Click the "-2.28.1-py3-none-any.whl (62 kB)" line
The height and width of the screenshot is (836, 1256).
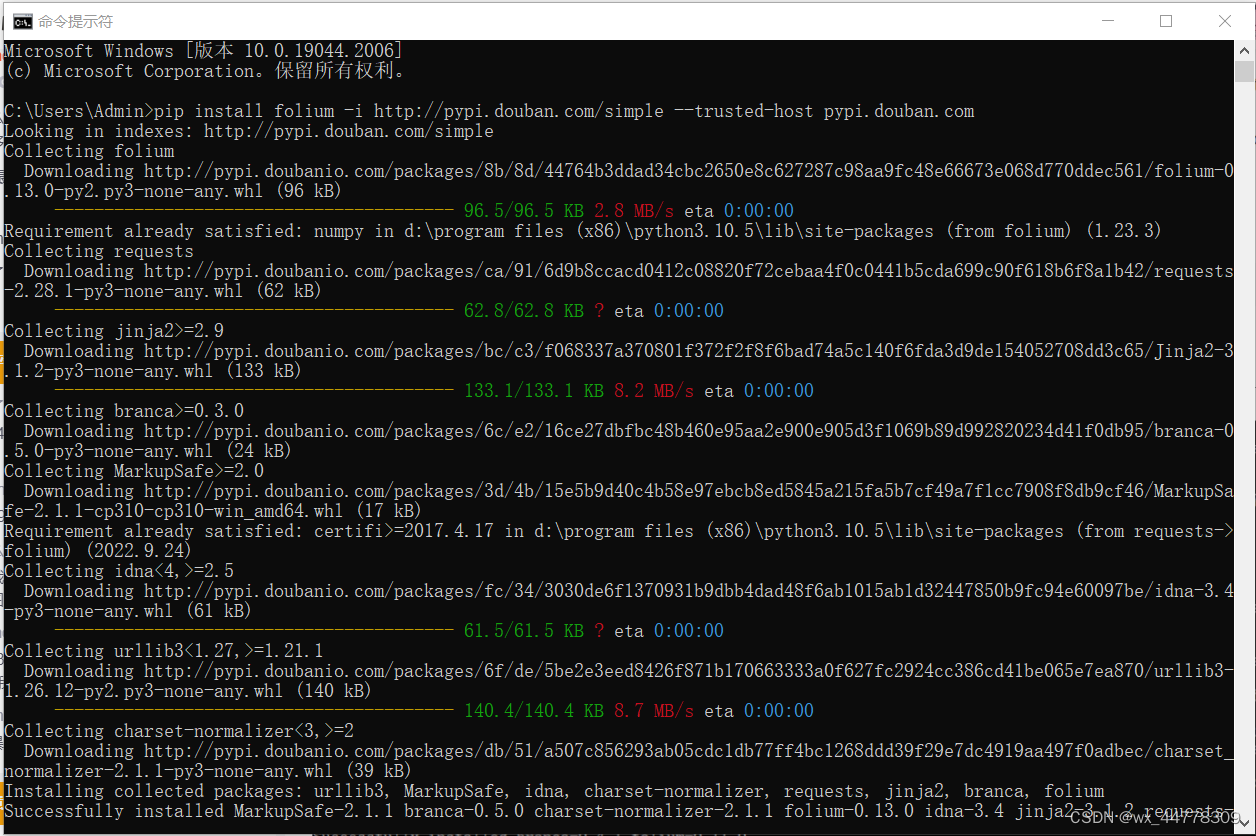pyautogui.click(x=163, y=291)
